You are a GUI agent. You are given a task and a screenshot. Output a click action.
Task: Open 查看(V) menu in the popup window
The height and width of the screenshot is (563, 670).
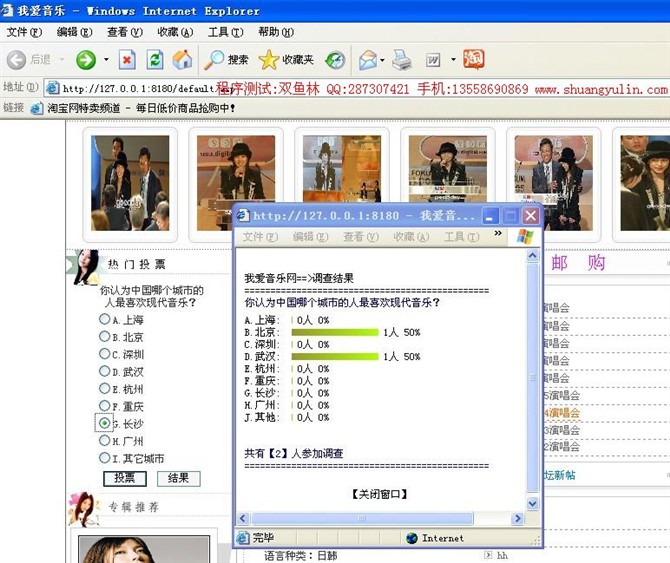pos(361,237)
